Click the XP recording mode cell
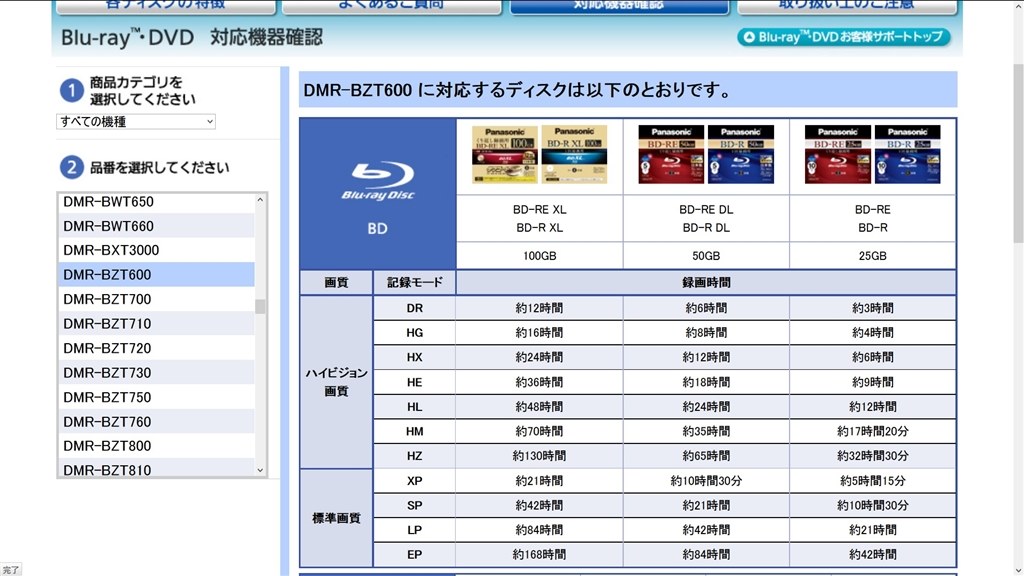Image resolution: width=1024 pixels, height=576 pixels. click(x=415, y=481)
